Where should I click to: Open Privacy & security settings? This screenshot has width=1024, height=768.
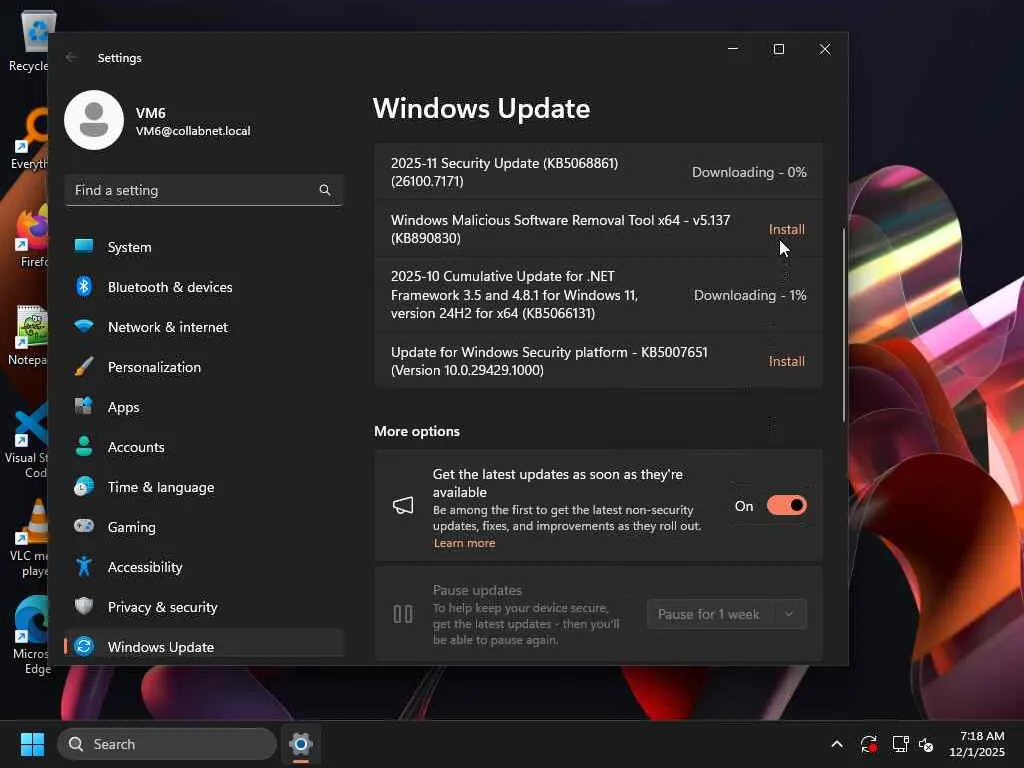point(204,607)
